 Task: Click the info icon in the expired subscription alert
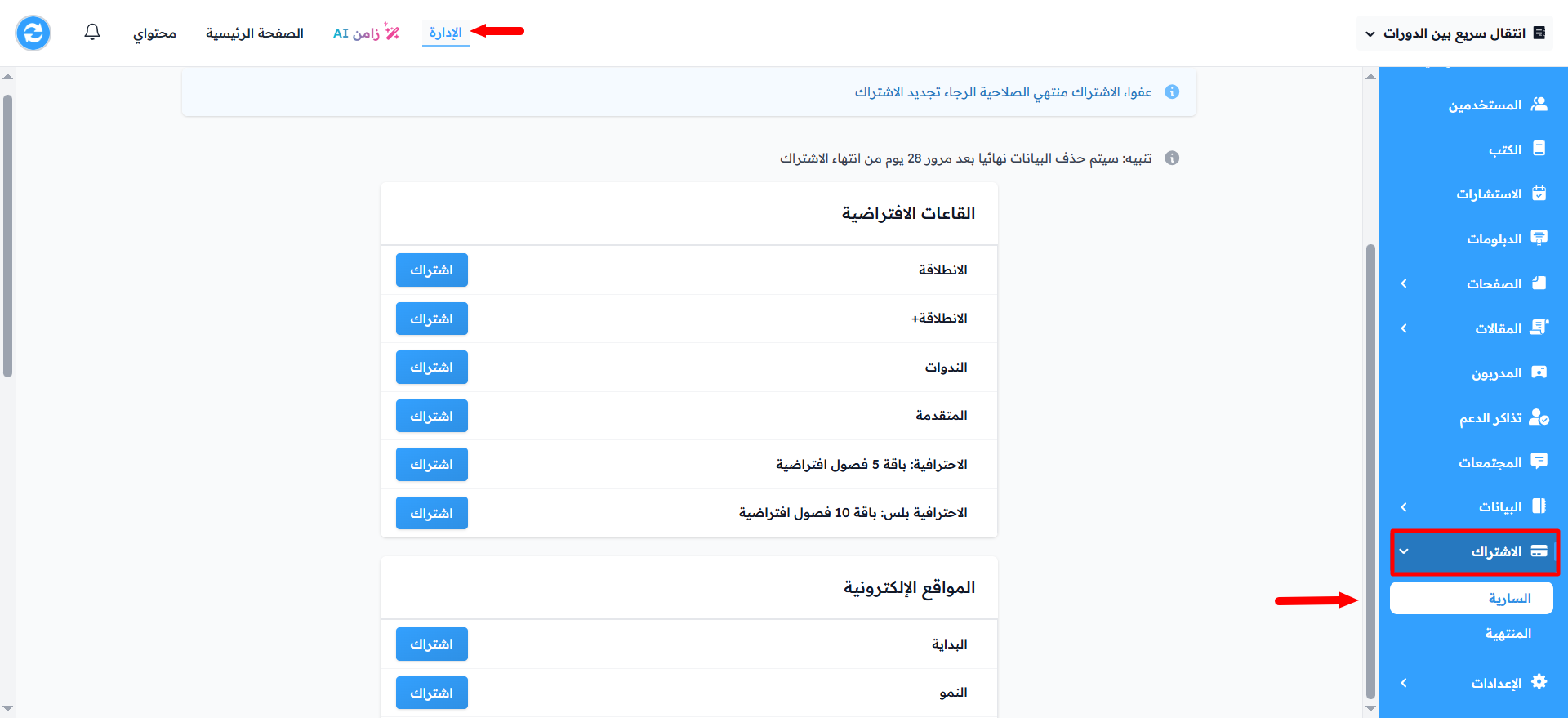1172,91
